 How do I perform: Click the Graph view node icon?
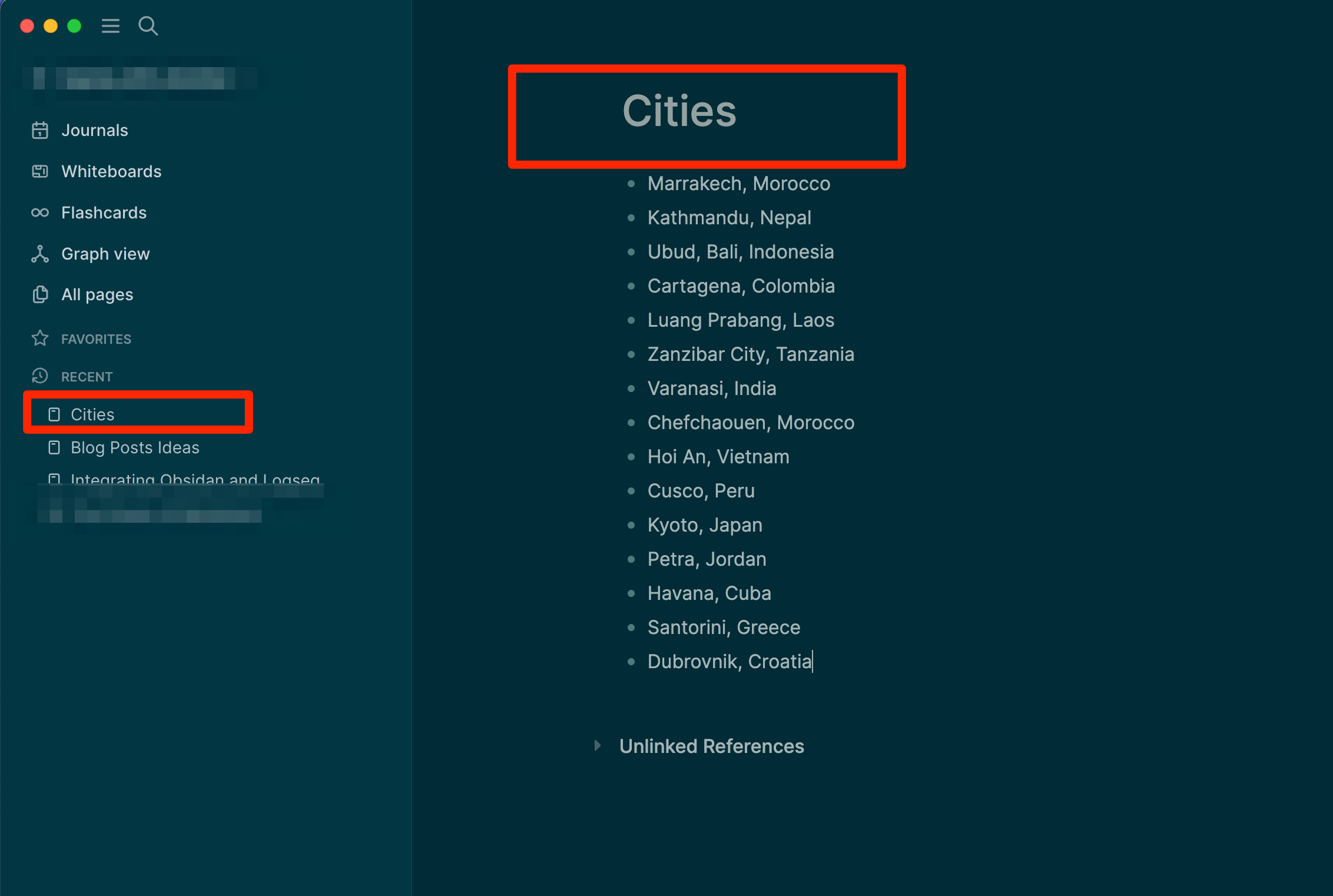coord(40,254)
